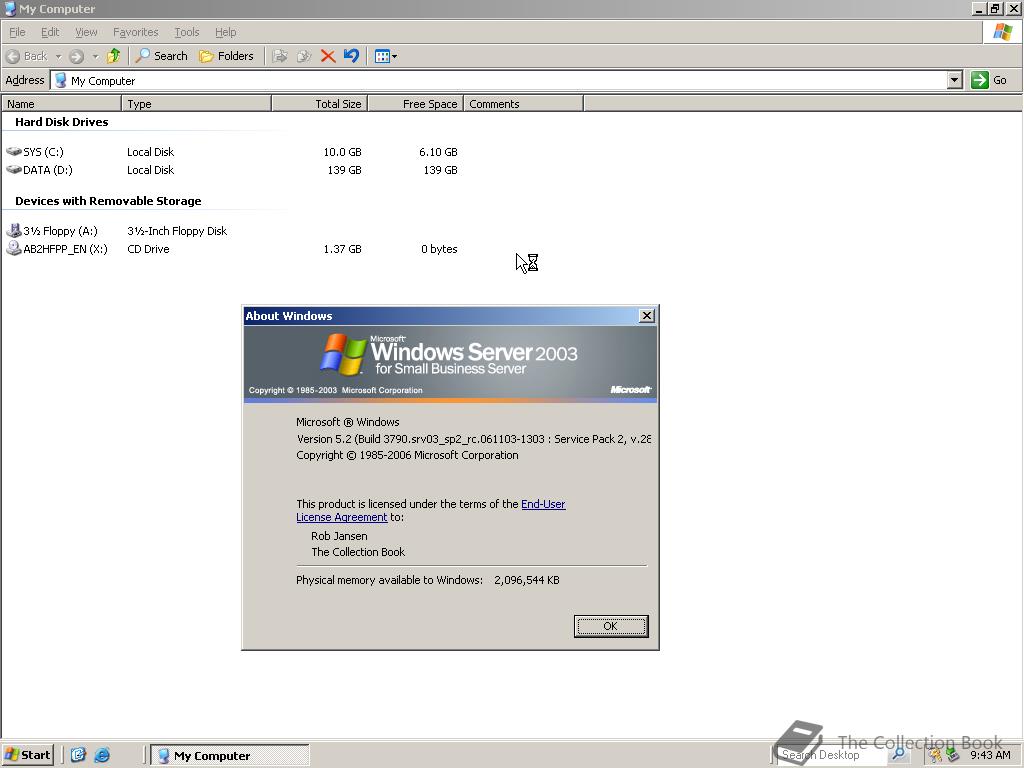Click the Back navigation button
The width and height of the screenshot is (1024, 768).
26,56
